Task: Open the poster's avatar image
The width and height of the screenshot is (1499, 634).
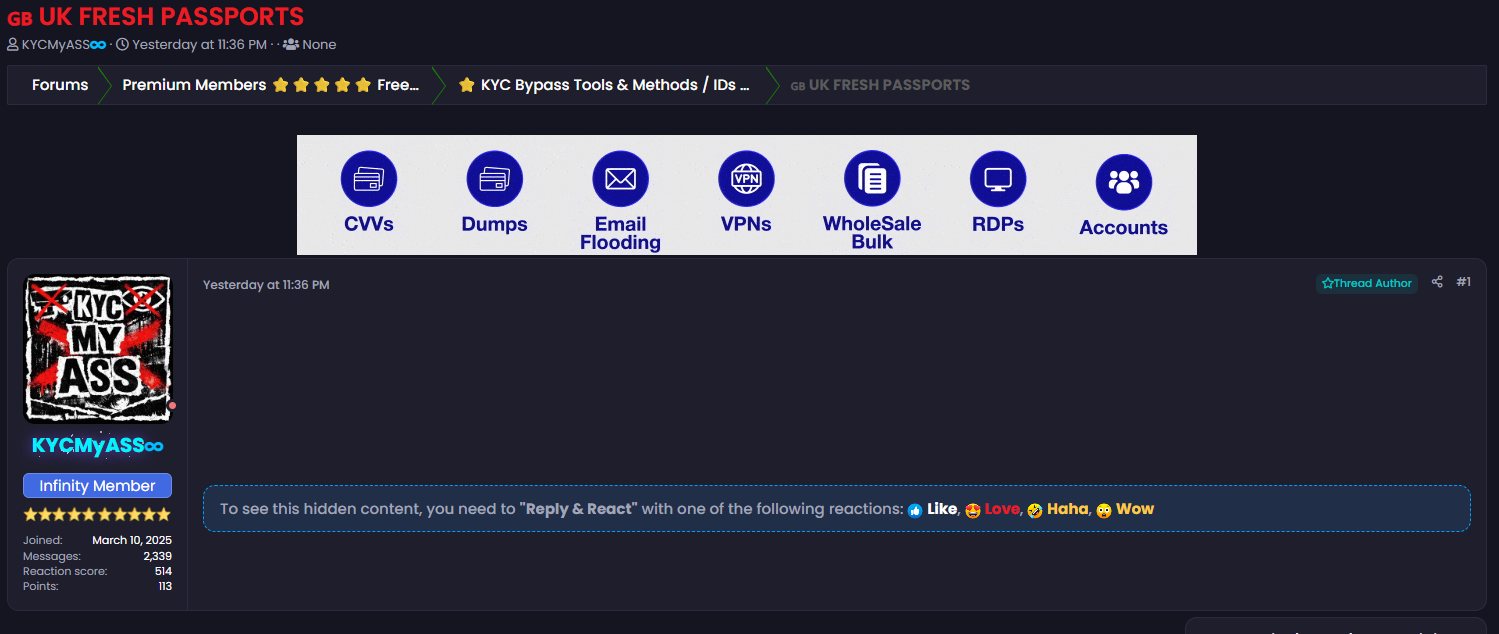Action: [x=97, y=348]
